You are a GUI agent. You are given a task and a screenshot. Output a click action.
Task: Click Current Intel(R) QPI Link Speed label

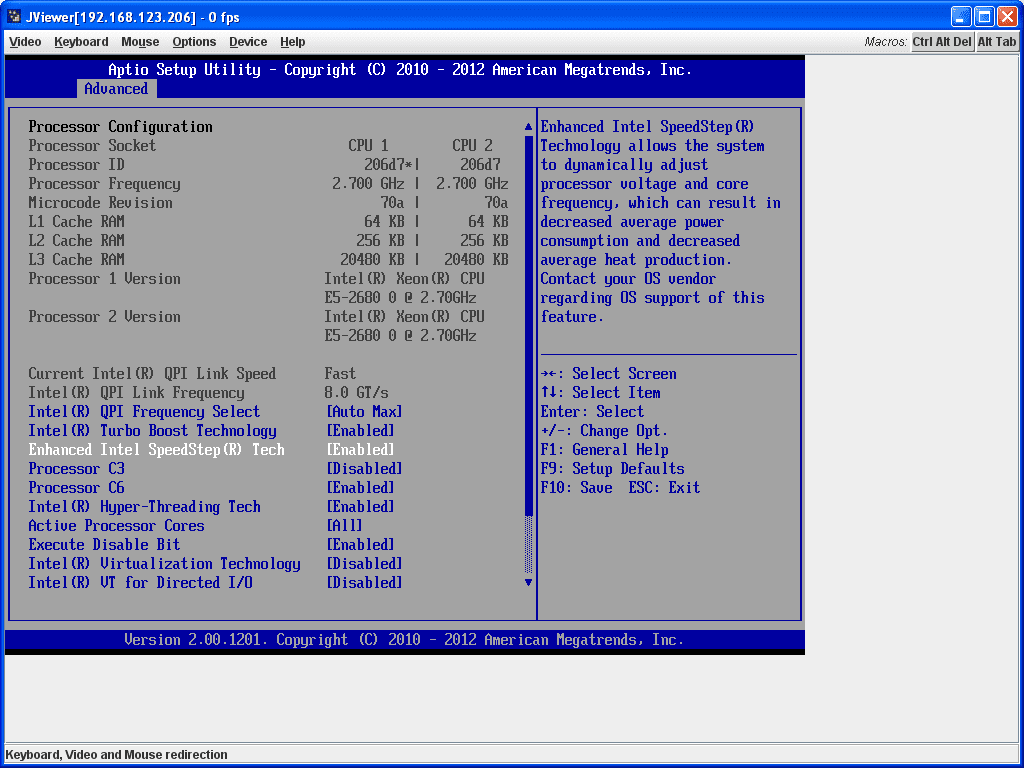pos(152,374)
